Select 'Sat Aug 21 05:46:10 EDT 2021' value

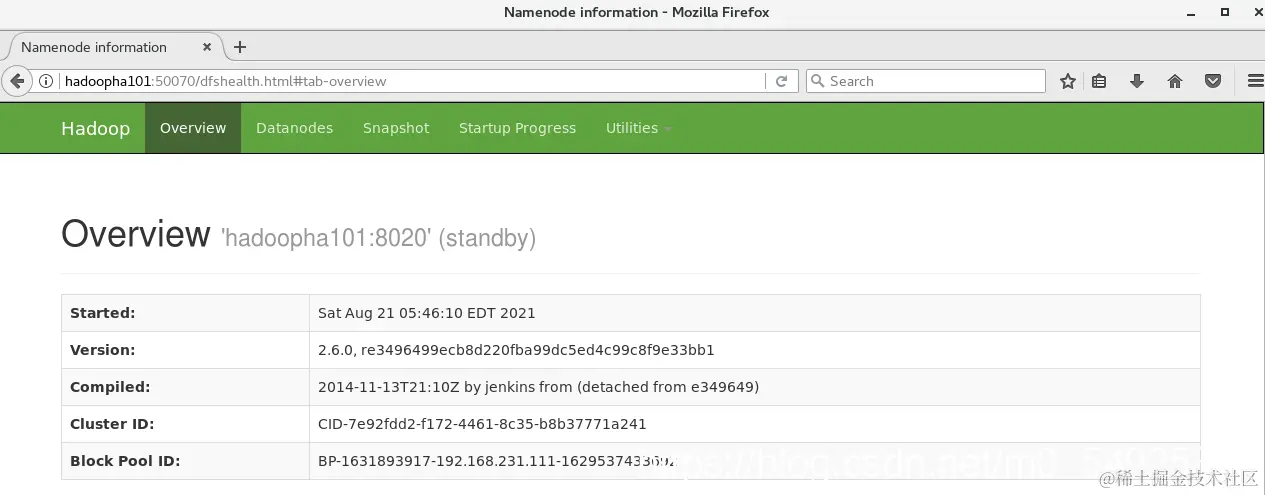pyautogui.click(x=427, y=313)
